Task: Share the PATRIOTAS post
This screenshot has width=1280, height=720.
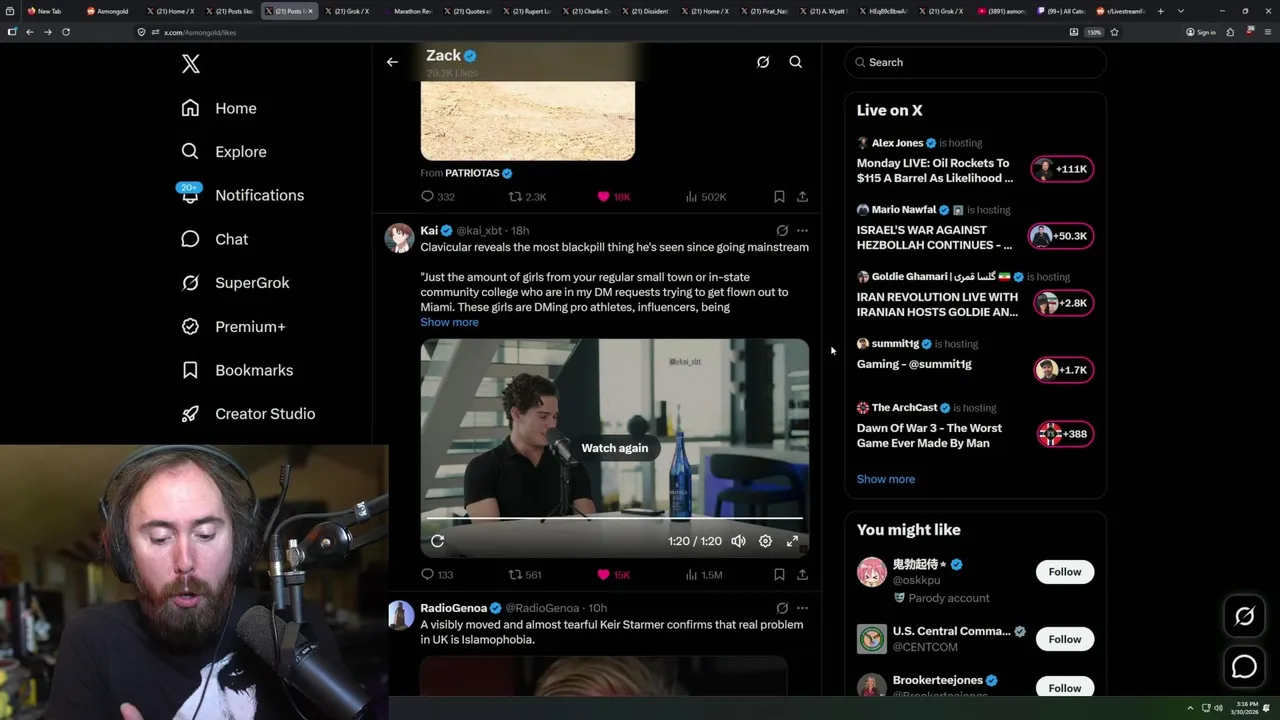Action: [x=802, y=197]
